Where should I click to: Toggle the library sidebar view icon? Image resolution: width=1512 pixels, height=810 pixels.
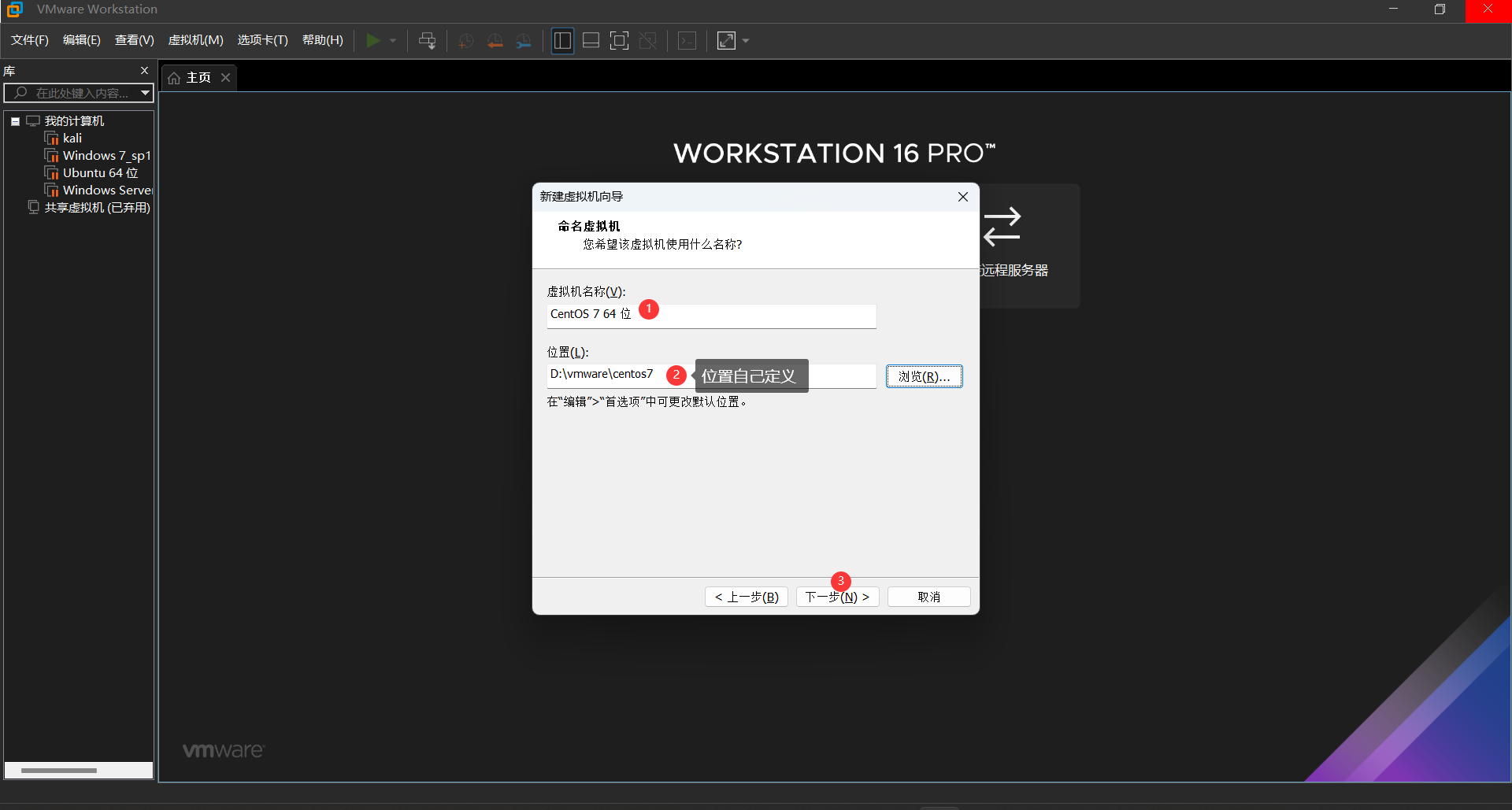coord(562,41)
